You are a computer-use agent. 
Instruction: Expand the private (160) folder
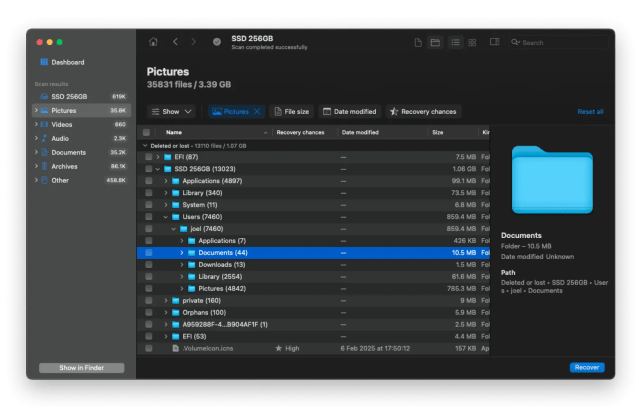(x=166, y=300)
